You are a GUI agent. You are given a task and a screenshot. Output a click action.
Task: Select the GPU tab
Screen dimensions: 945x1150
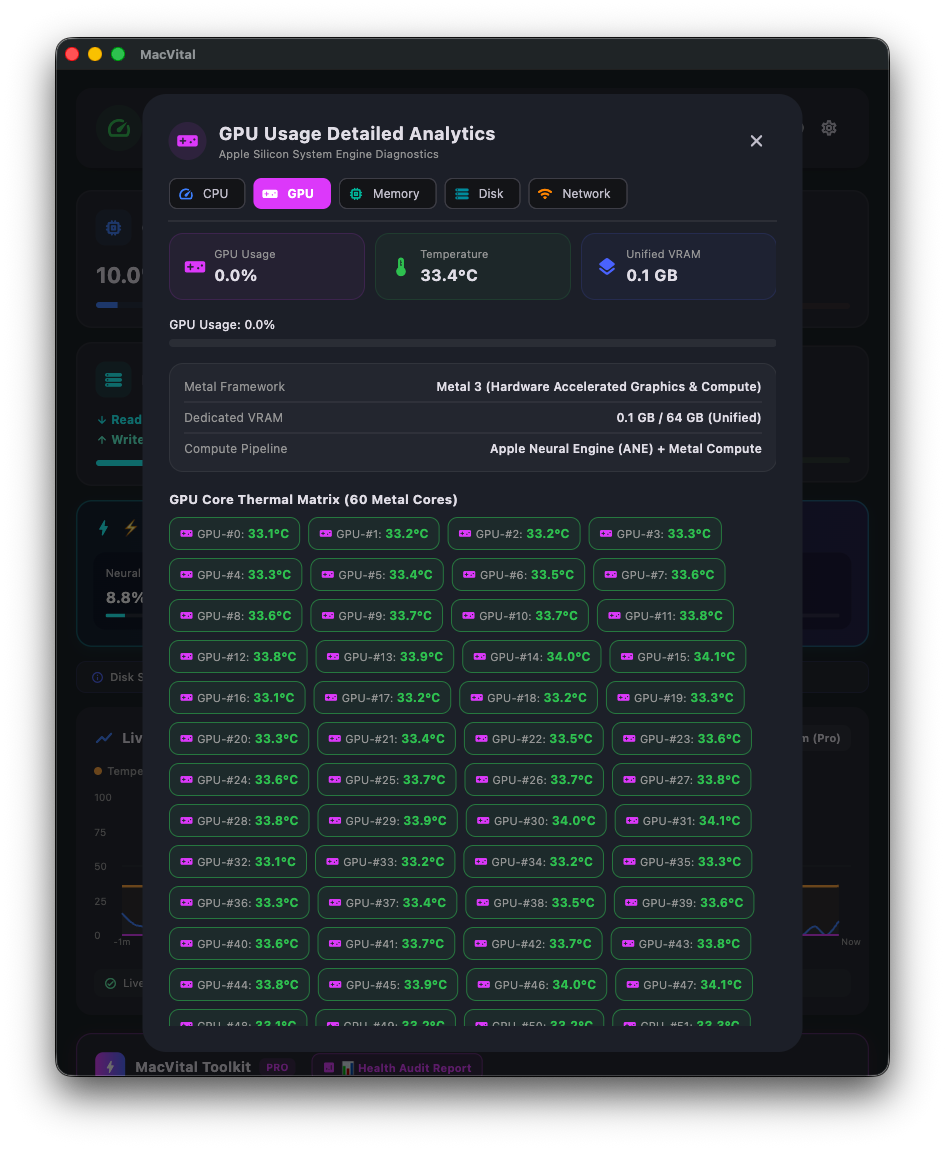pos(292,194)
